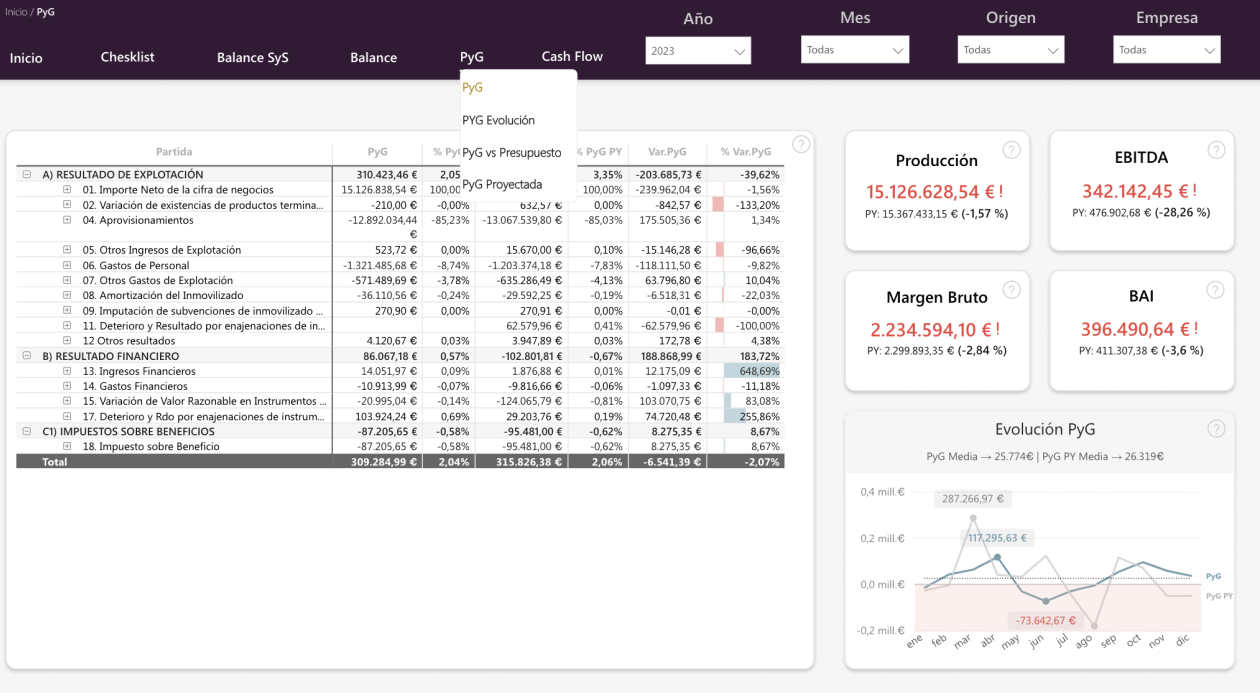The height and width of the screenshot is (693, 1260).
Task: Open the Empresa dropdown
Action: [1167, 48]
